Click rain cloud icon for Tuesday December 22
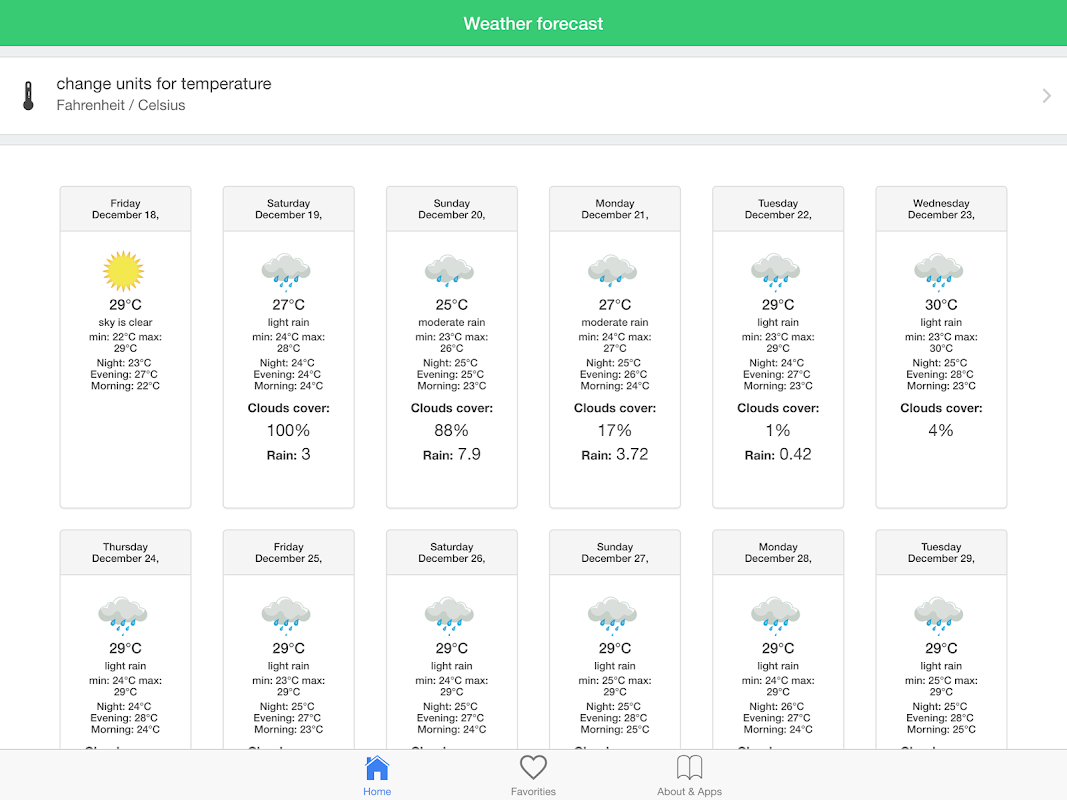 [x=776, y=270]
